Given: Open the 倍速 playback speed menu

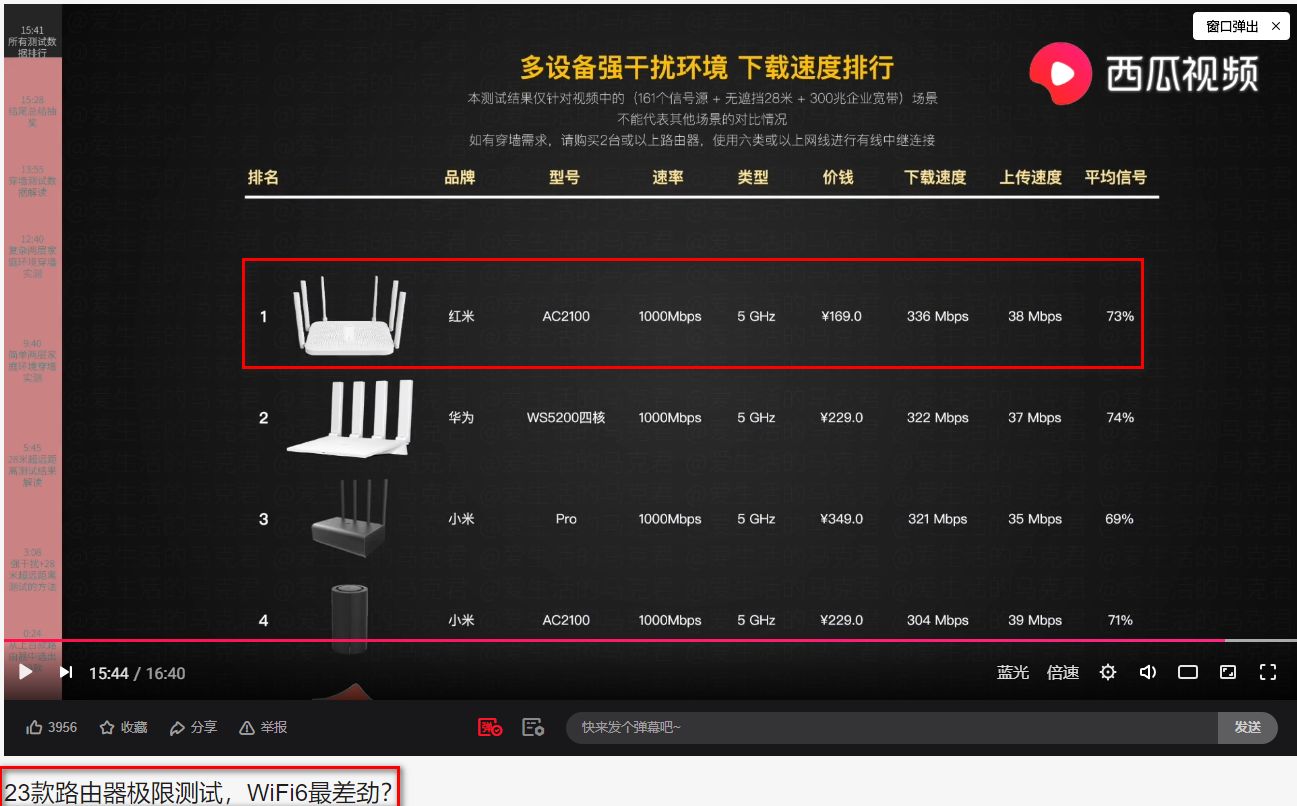Looking at the screenshot, I should click(1063, 672).
